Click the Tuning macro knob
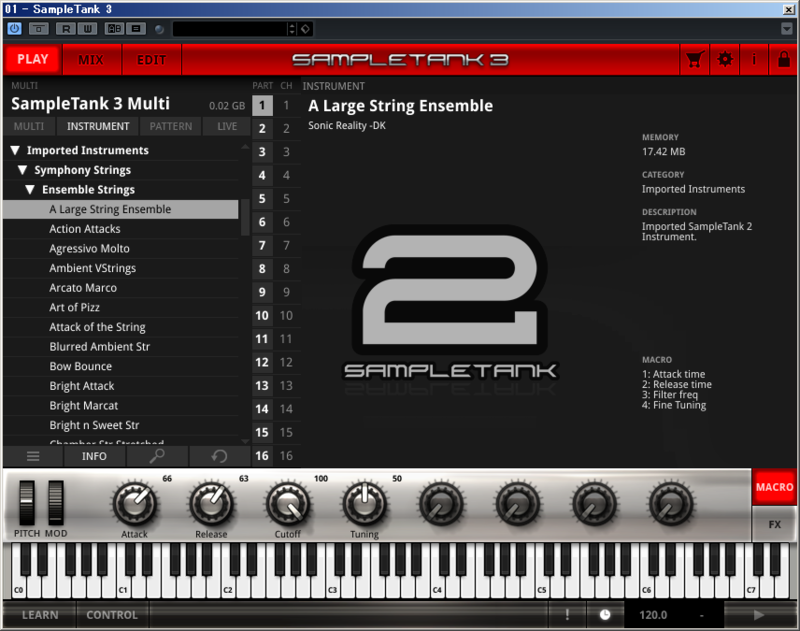 click(364, 504)
